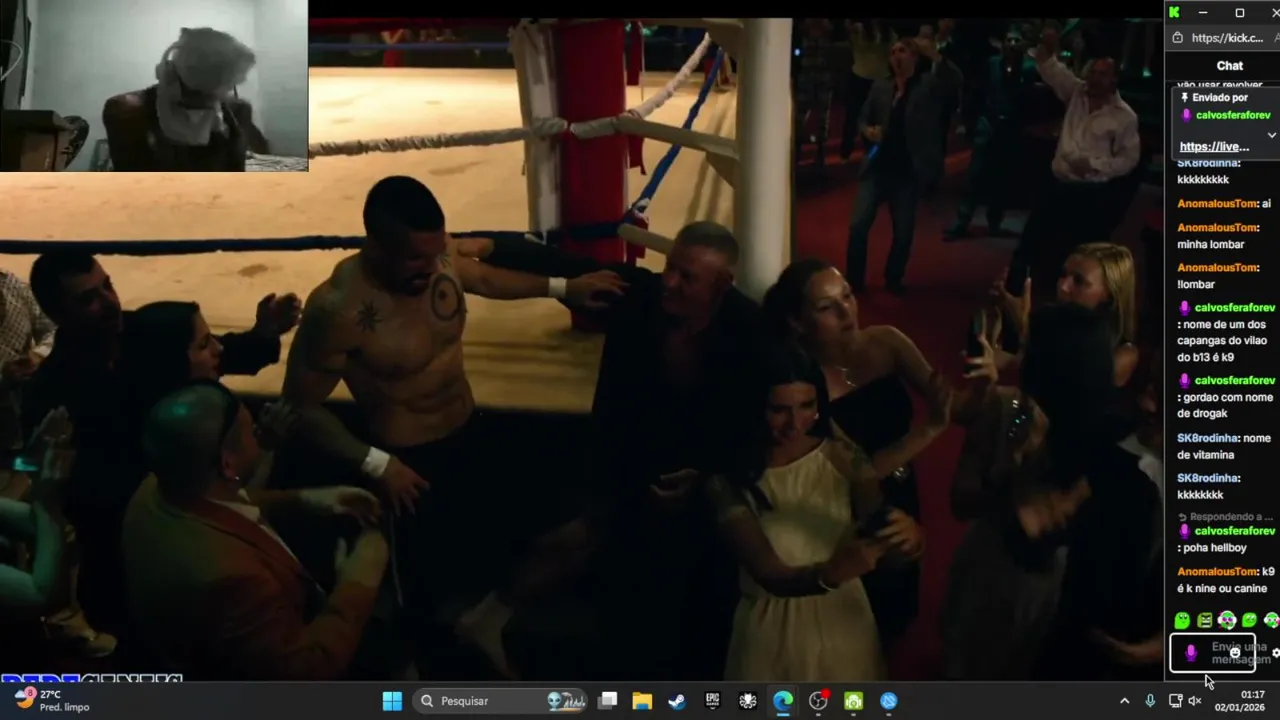The width and height of the screenshot is (1280, 720).
Task: Open chat settings gear icon
Action: coord(1275,653)
